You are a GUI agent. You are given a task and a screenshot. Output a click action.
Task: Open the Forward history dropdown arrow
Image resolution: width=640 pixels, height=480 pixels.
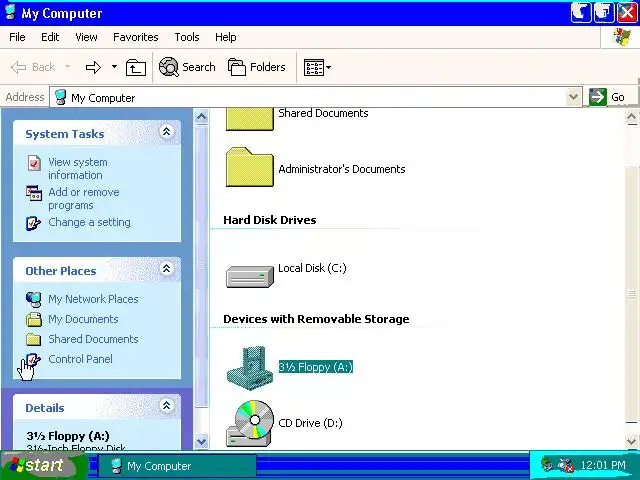114,67
